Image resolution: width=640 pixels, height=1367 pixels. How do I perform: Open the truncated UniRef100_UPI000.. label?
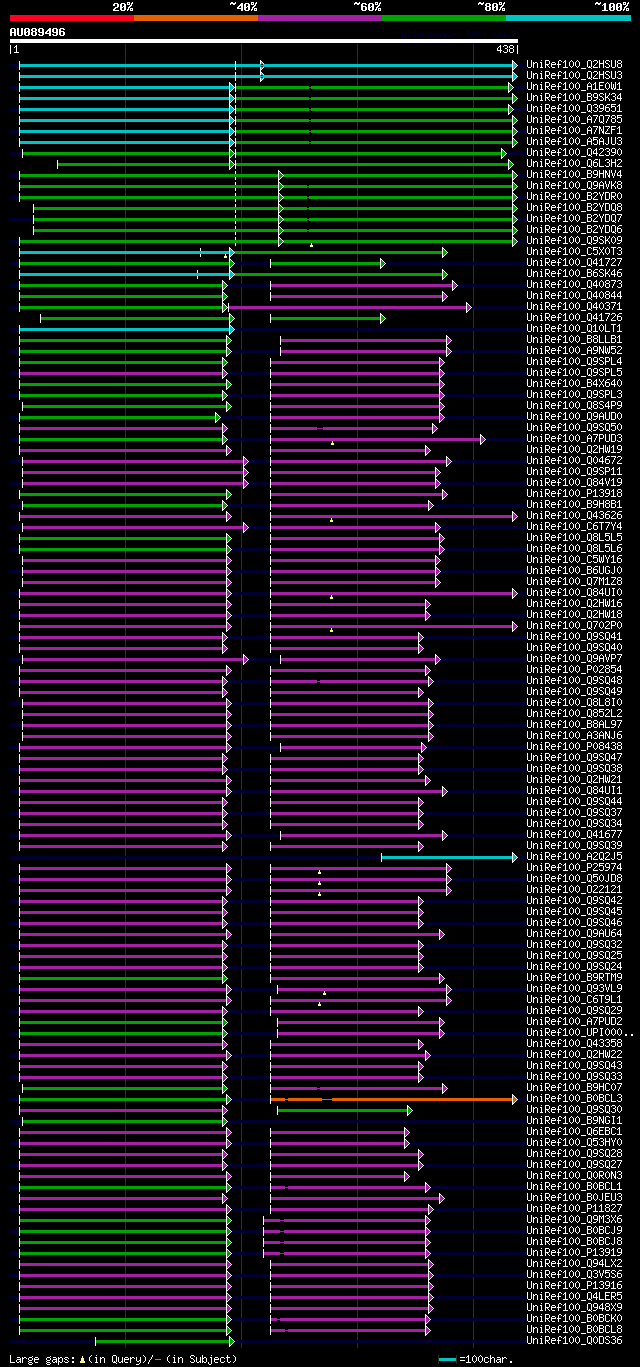[579, 1032]
